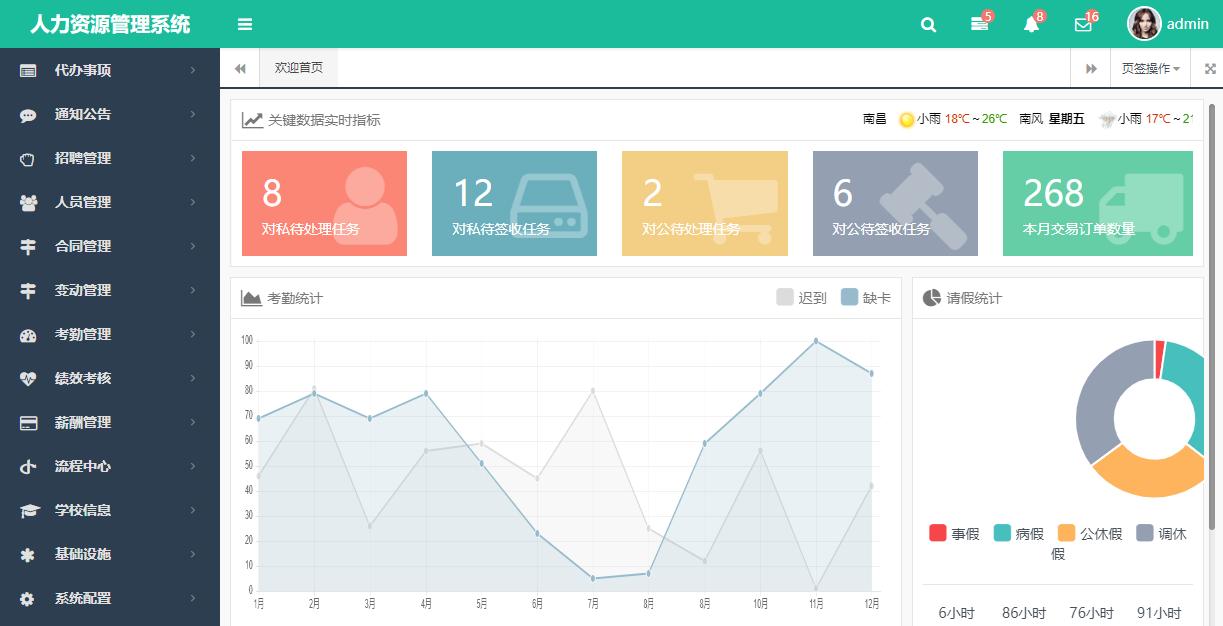The width and height of the screenshot is (1223, 626).
Task: Open the envelope messages icon
Action: click(x=1083, y=25)
